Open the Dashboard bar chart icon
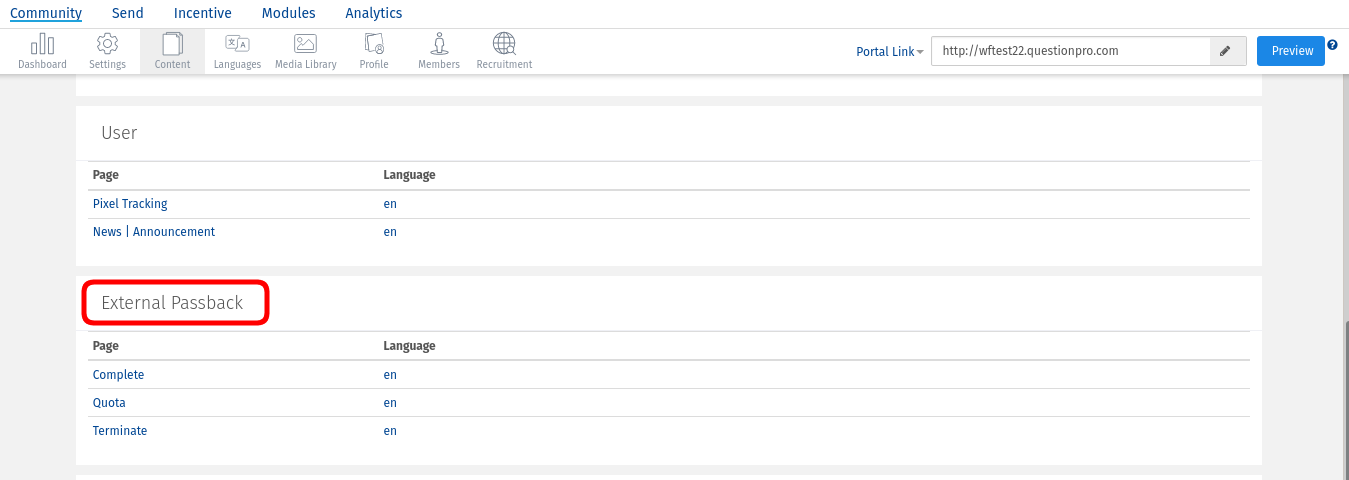 [42, 45]
